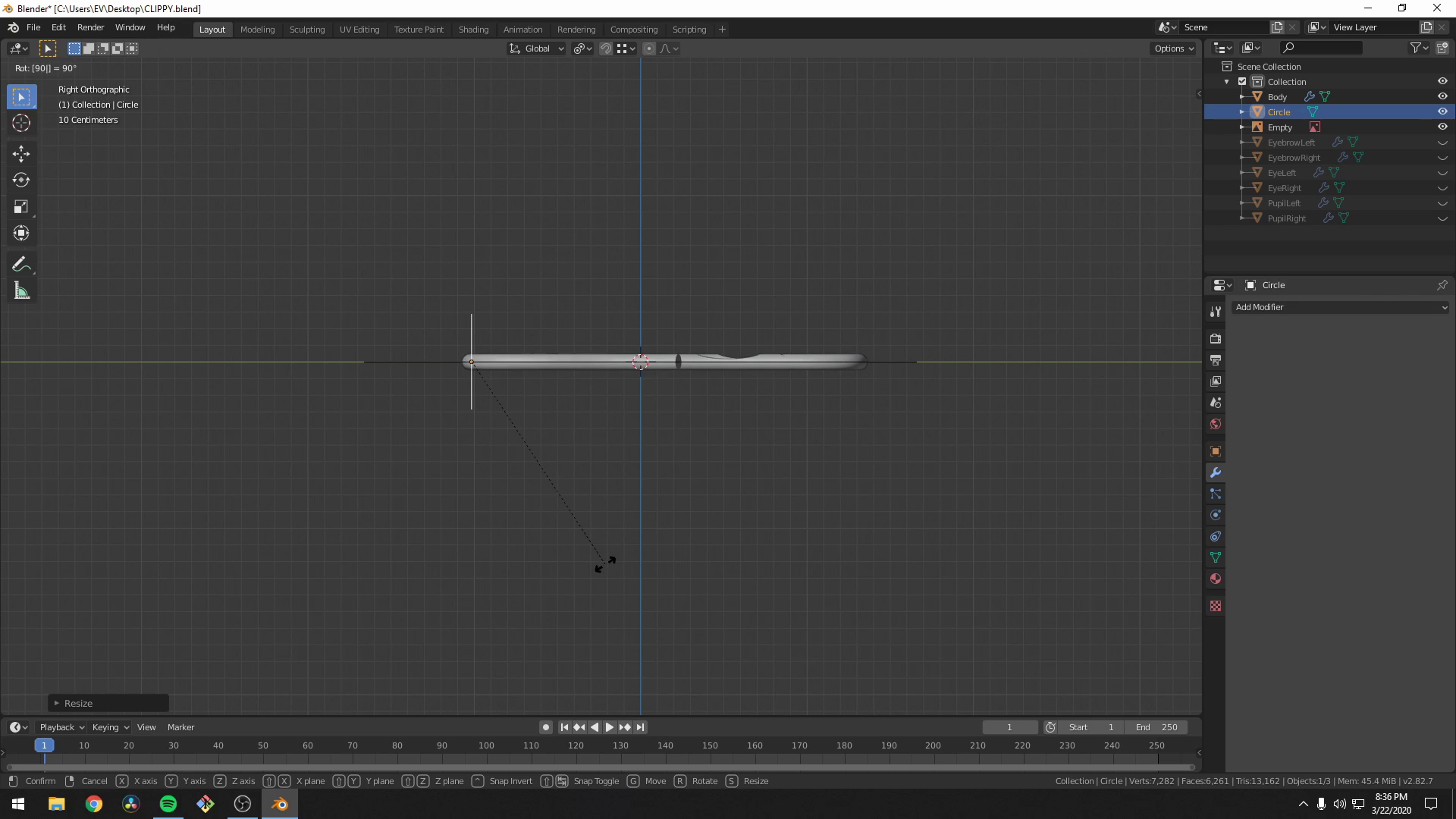
Task: Open the Render menu
Action: (x=90, y=27)
